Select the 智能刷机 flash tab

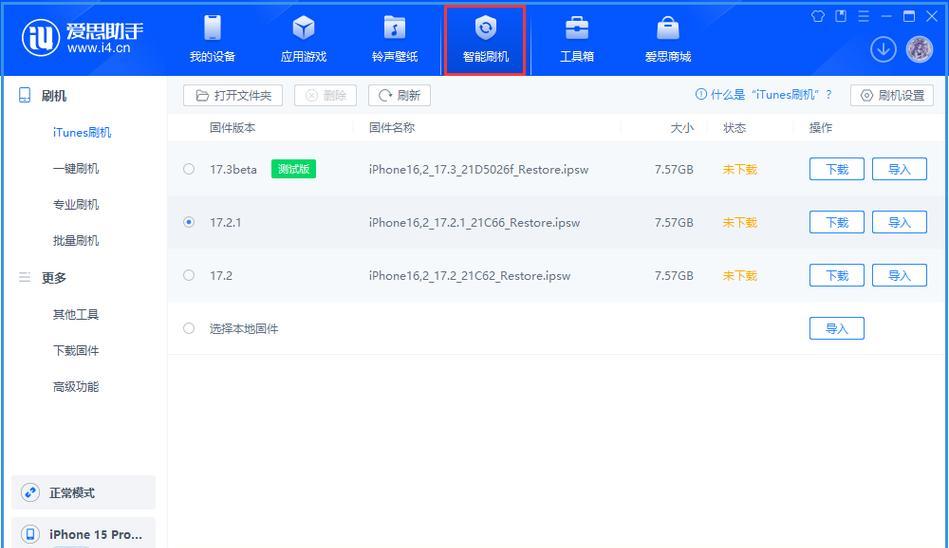coord(485,39)
